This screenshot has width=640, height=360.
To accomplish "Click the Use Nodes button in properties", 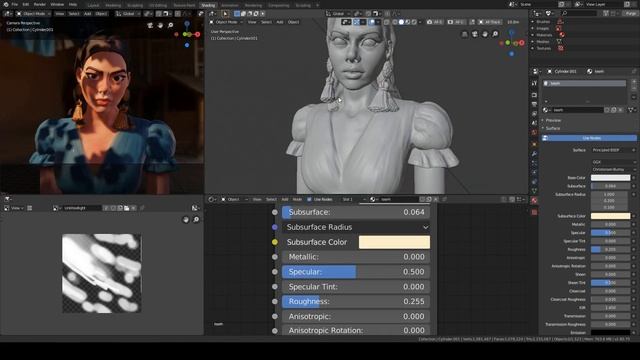I will coord(589,138).
